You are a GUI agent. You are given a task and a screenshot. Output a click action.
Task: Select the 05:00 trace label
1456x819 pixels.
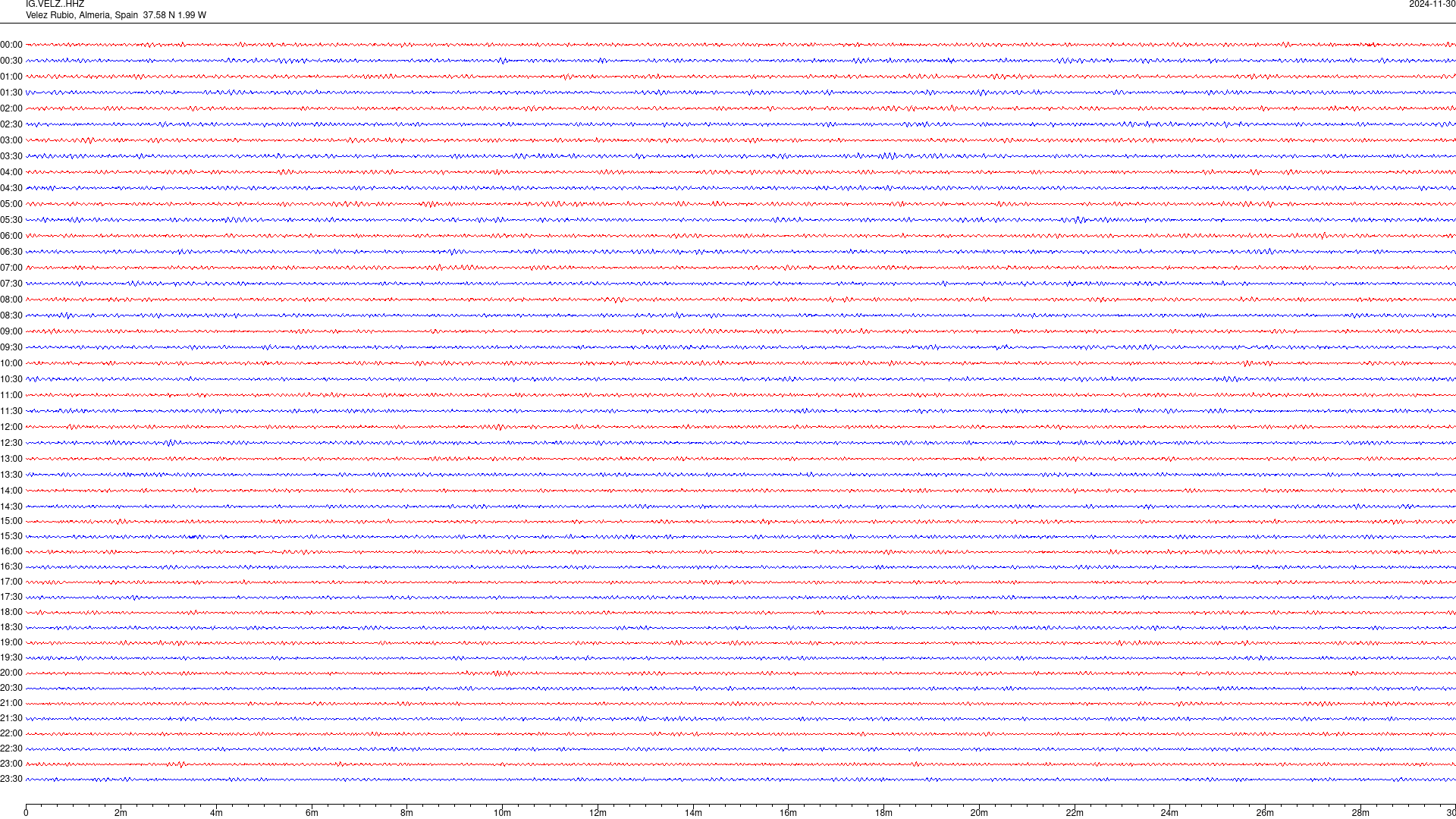pyautogui.click(x=11, y=204)
